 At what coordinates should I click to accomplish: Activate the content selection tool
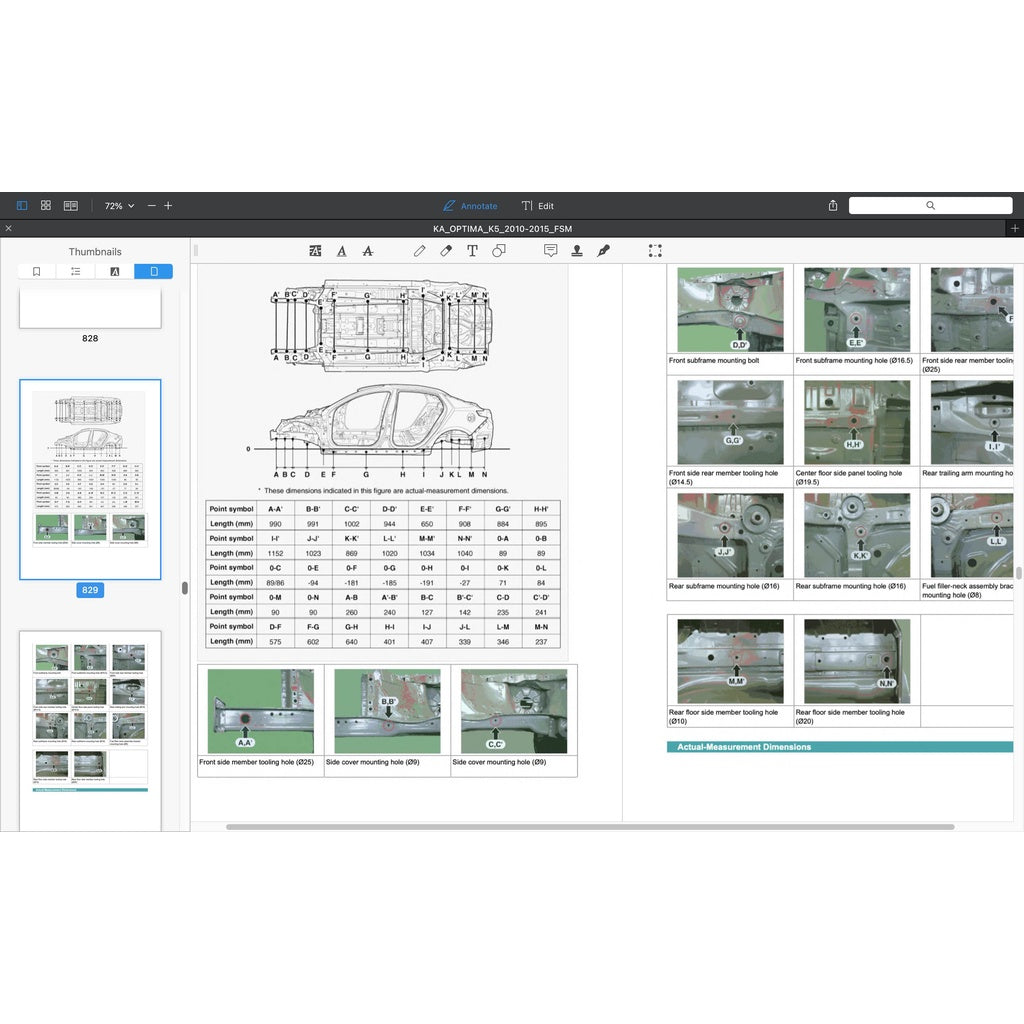point(655,251)
